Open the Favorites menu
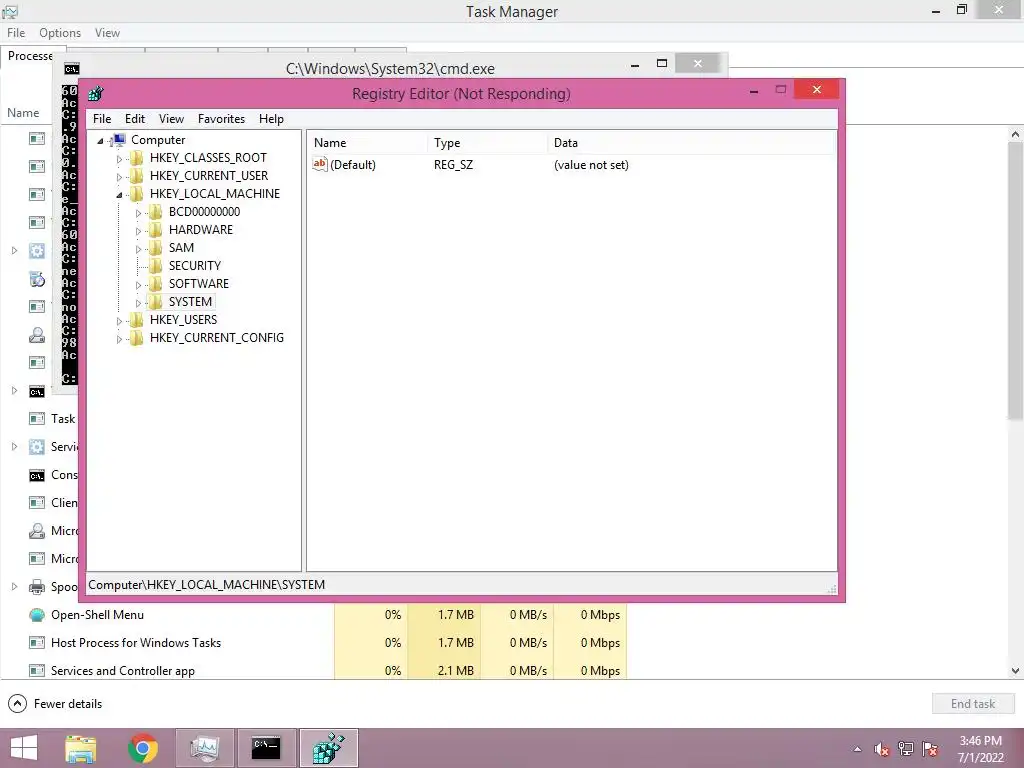The image size is (1024, 768). click(221, 119)
